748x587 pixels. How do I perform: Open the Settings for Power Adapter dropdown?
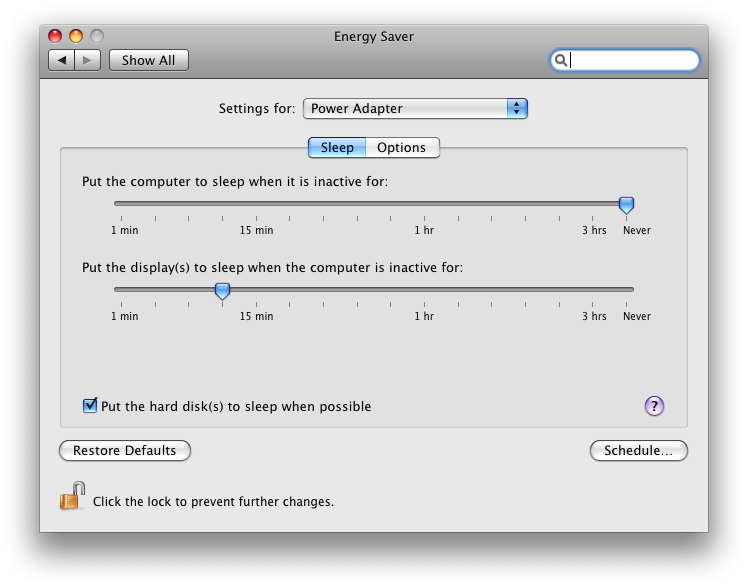click(415, 109)
